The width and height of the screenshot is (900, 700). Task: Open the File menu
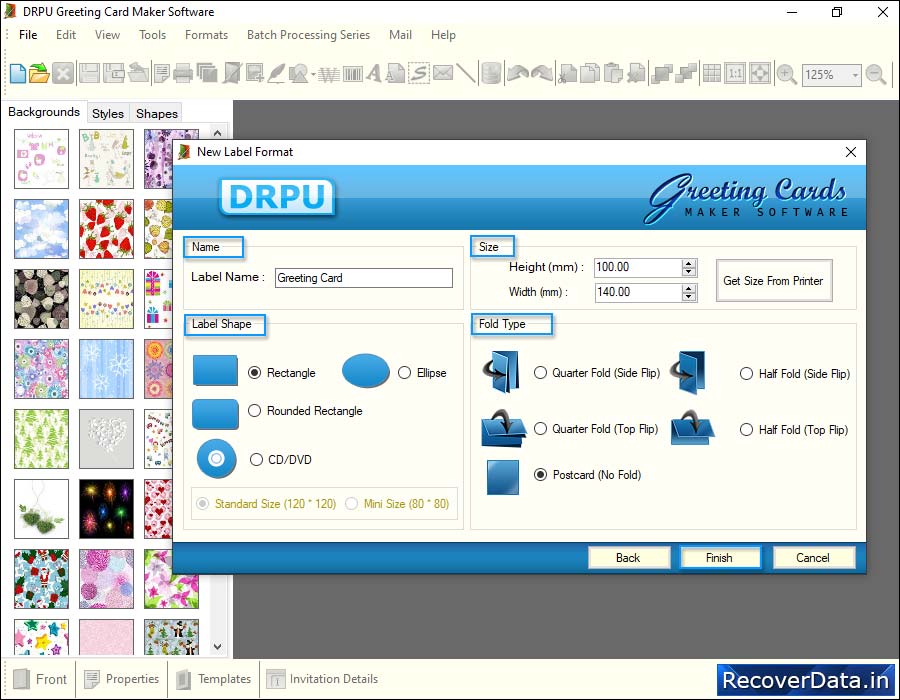tap(28, 35)
